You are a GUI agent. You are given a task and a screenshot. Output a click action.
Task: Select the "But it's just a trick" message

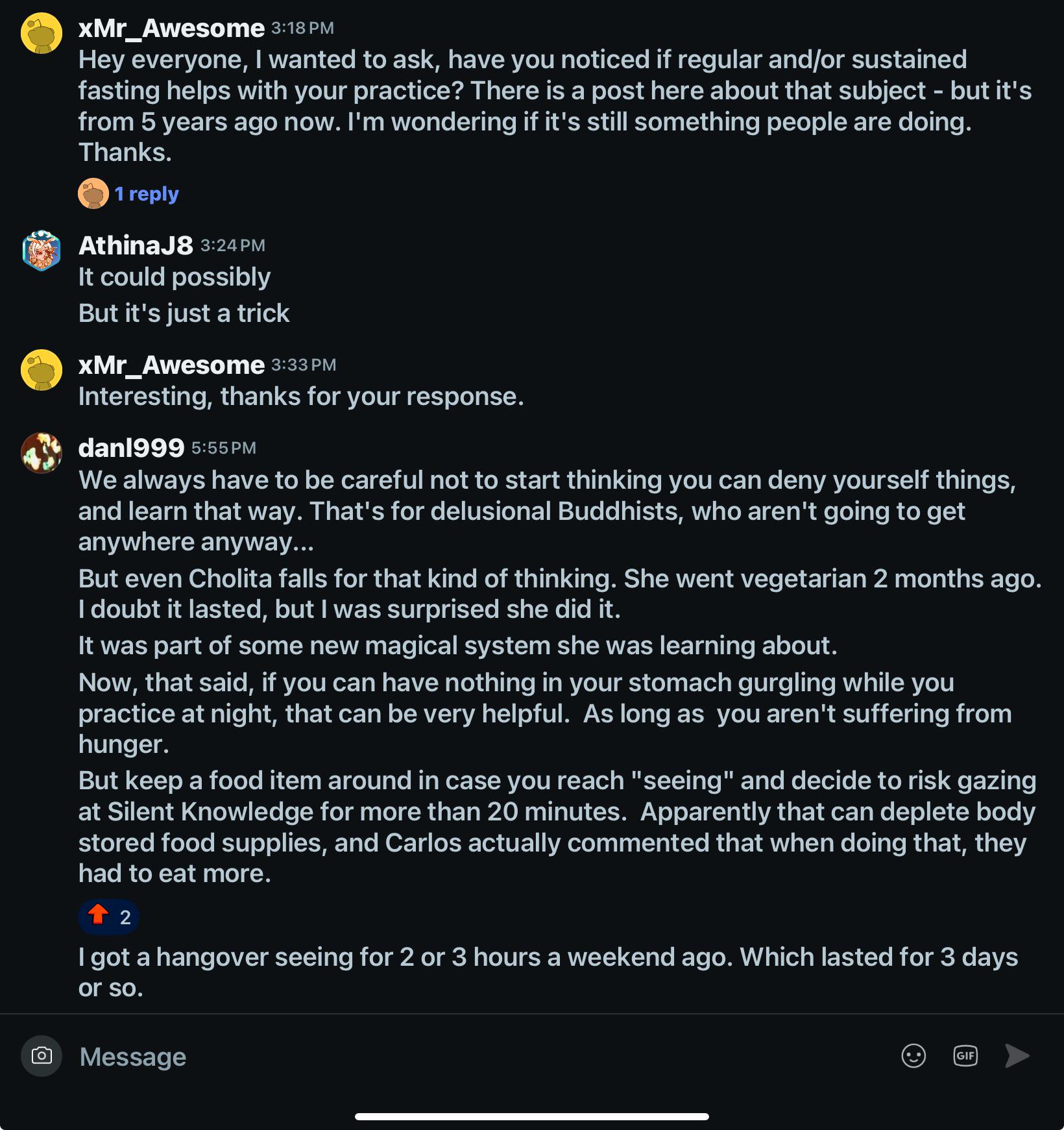coord(184,313)
